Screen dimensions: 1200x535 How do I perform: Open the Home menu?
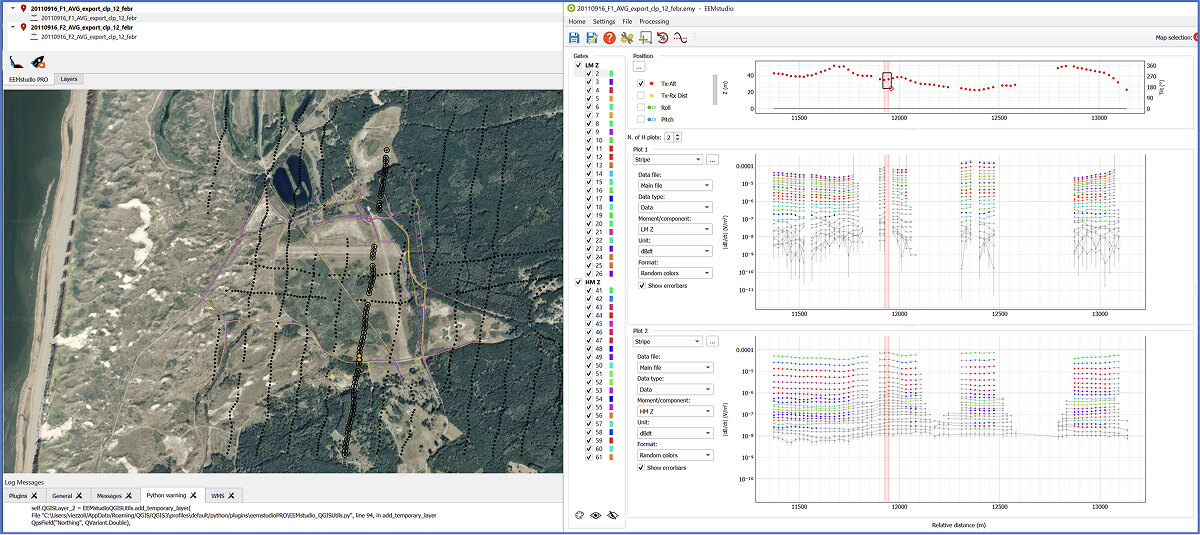pyautogui.click(x=577, y=21)
